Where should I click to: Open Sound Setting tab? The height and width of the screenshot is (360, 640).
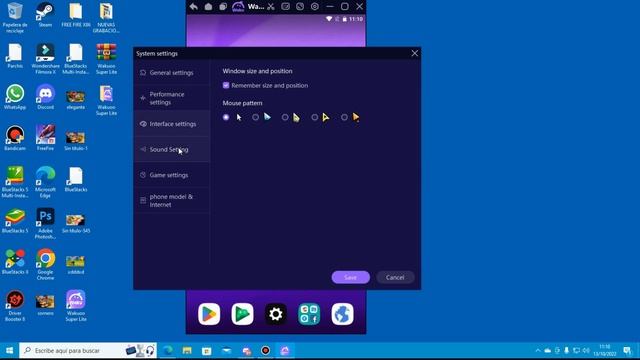coord(172,149)
